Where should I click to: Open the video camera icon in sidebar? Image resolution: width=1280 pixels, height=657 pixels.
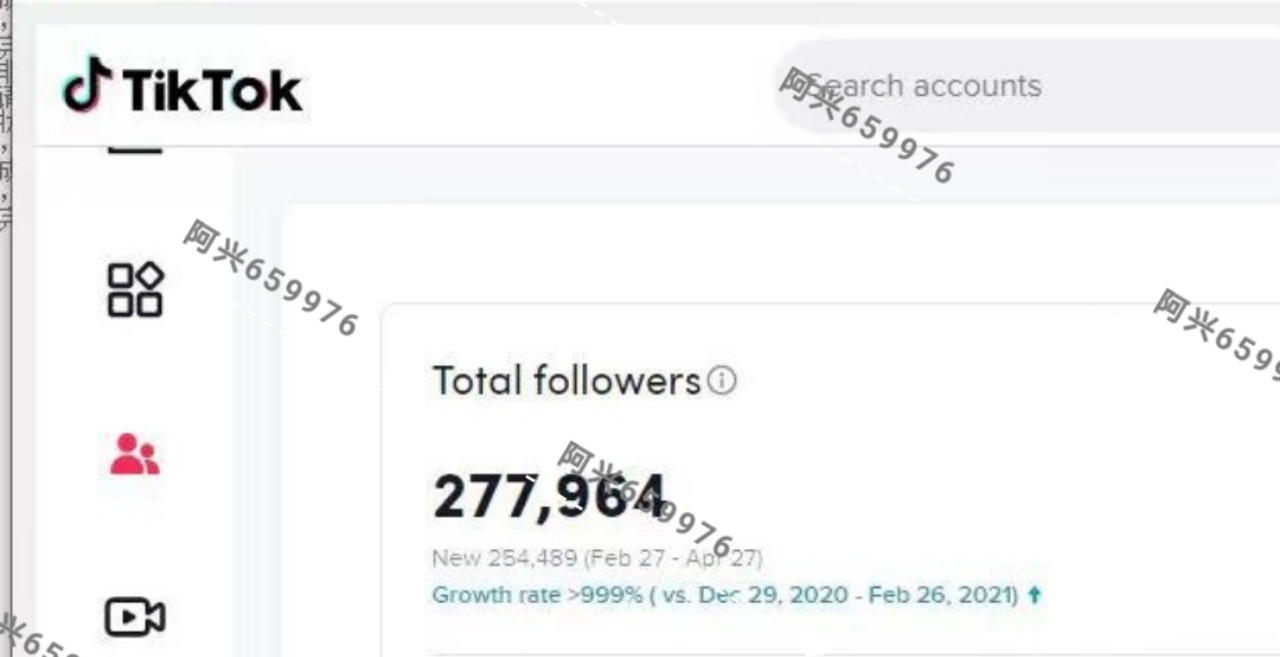[135, 617]
